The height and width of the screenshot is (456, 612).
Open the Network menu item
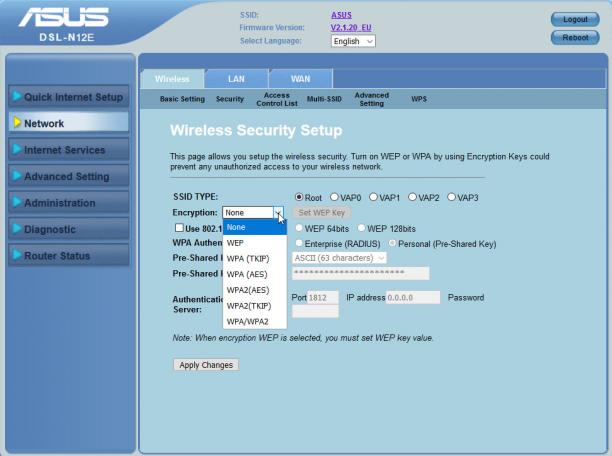(69, 123)
